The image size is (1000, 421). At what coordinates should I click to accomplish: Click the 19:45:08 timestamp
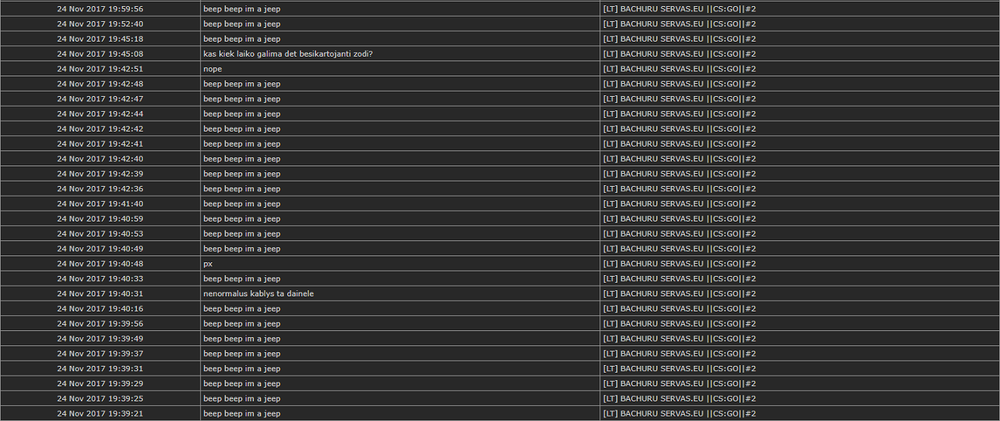click(x=100, y=54)
